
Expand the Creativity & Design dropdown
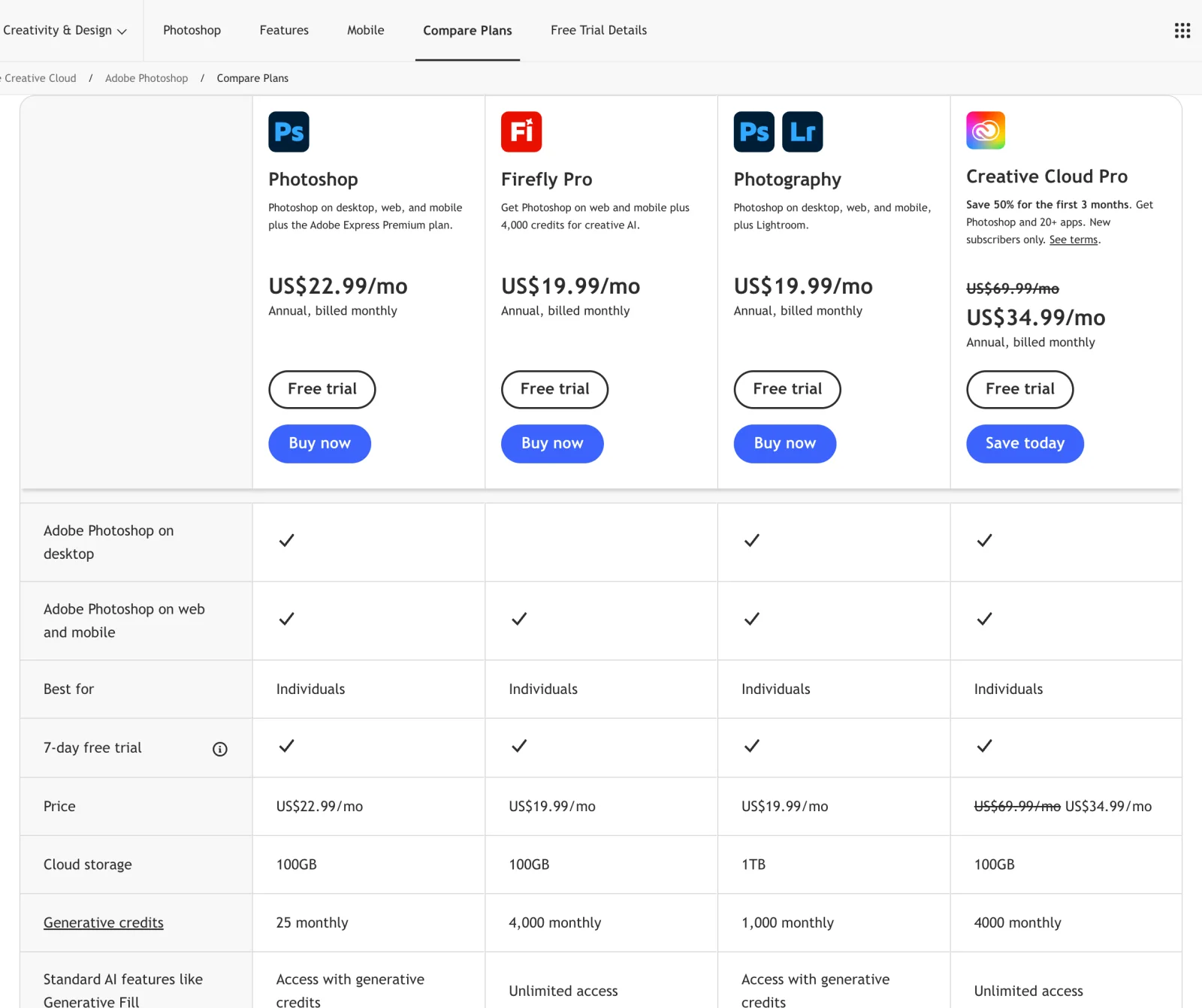[65, 30]
